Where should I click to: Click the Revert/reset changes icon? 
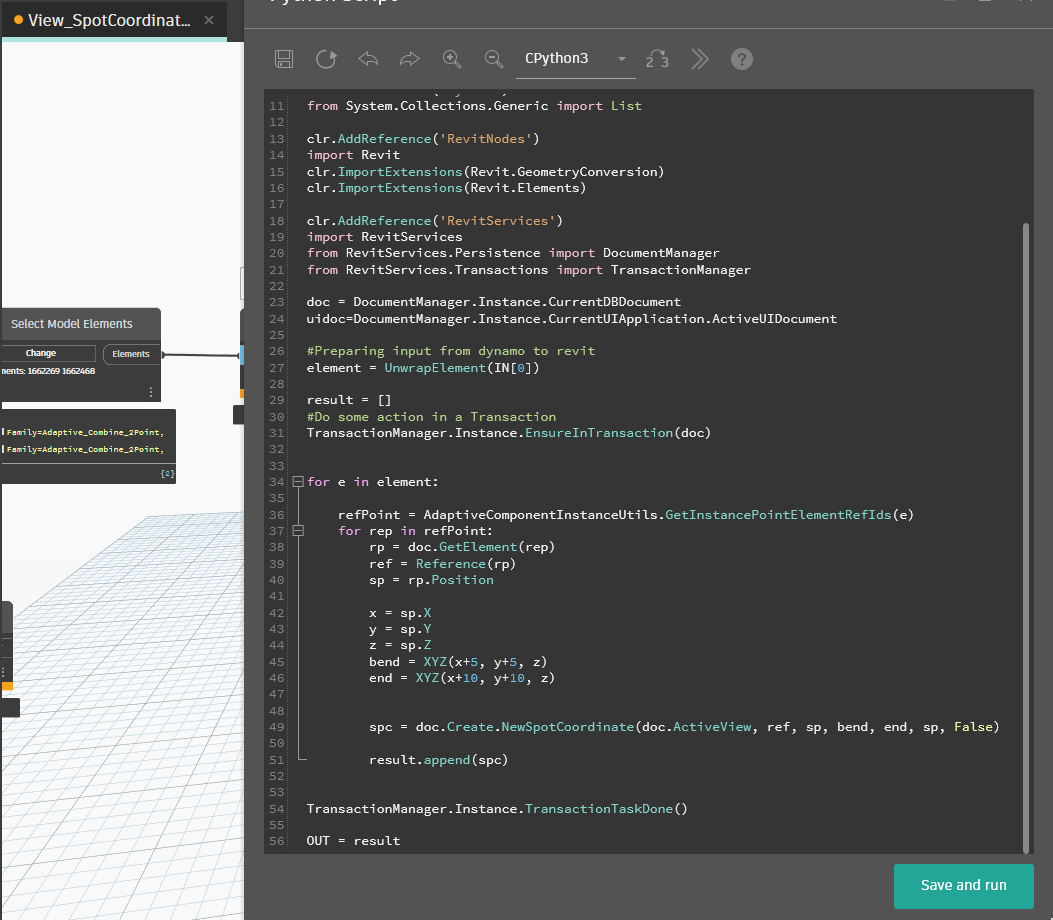(x=326, y=59)
